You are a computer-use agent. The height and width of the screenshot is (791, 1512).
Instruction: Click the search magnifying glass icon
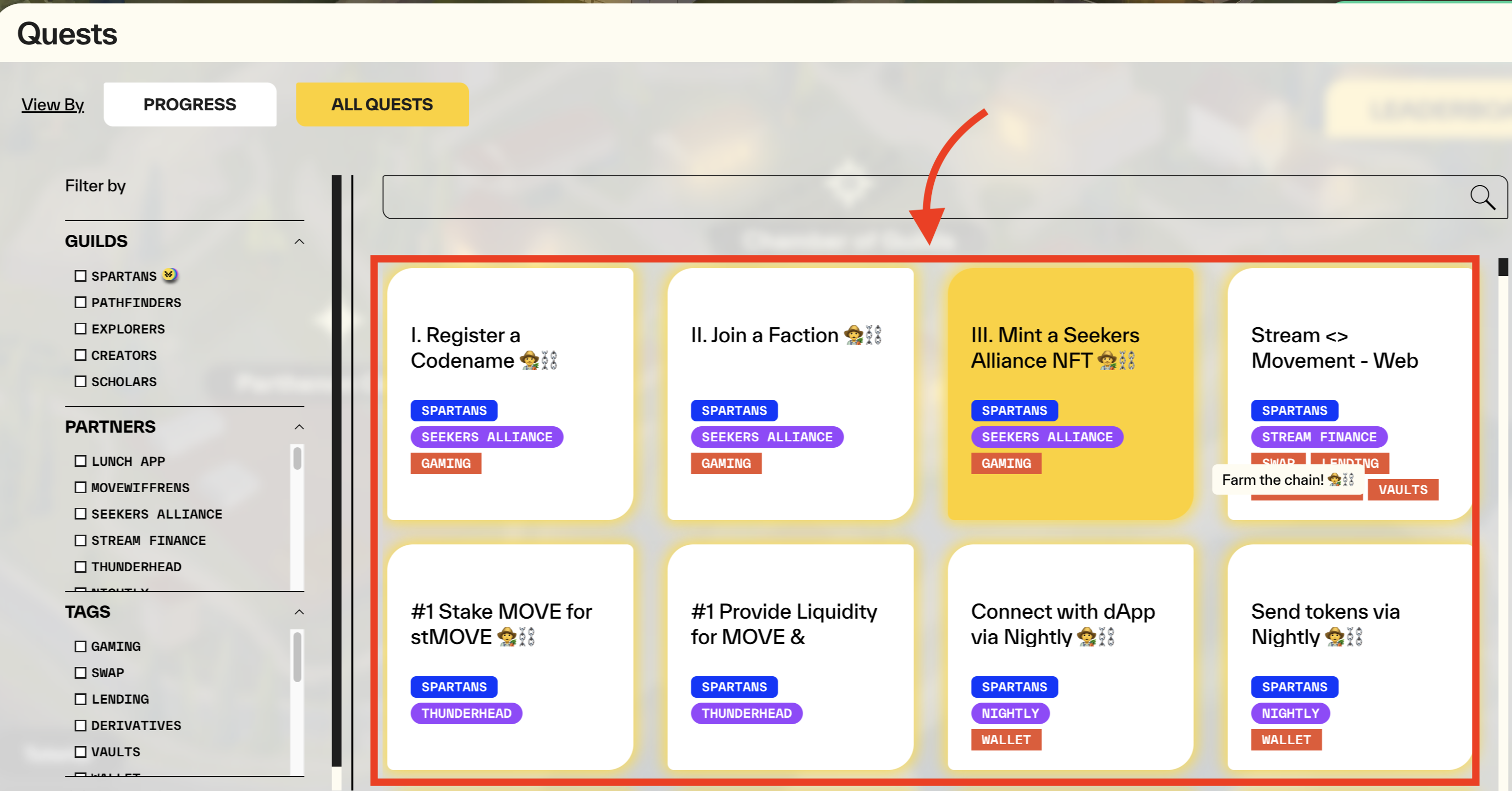(1482, 198)
